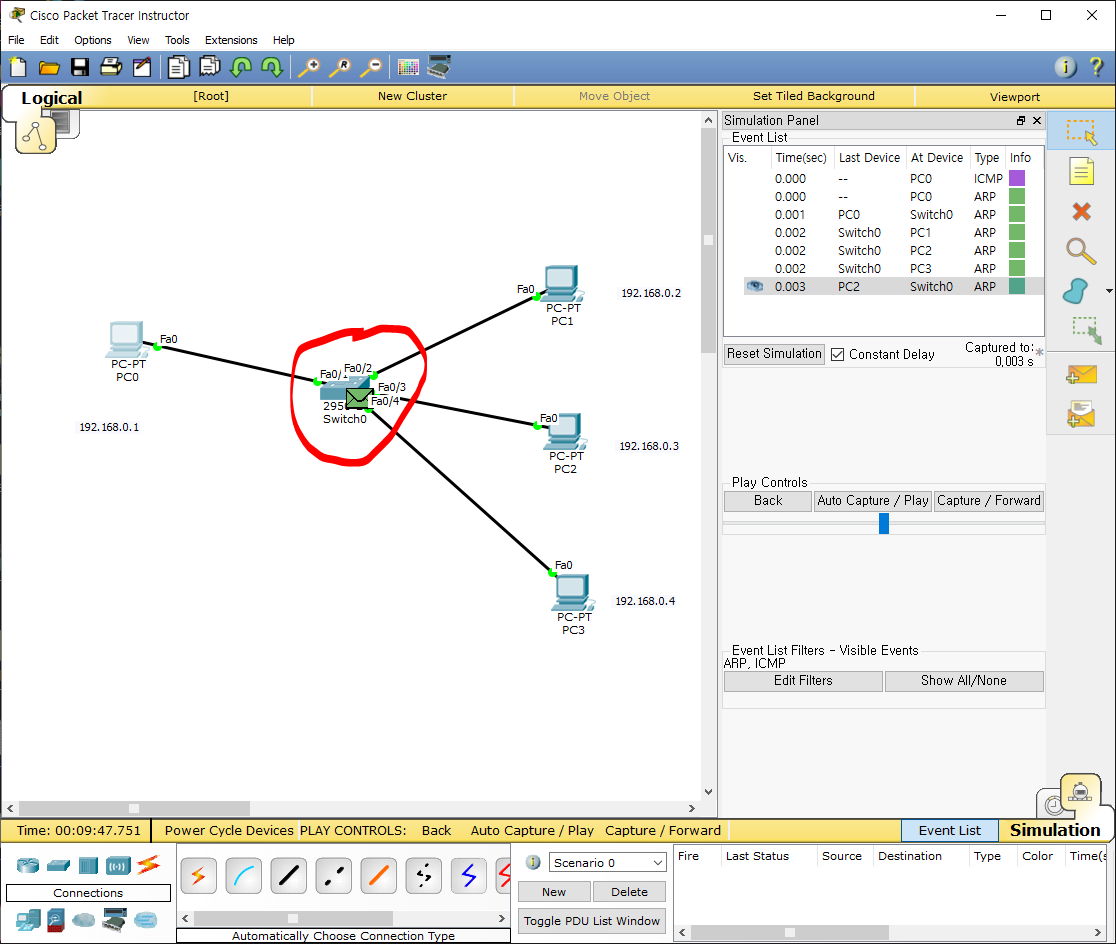
Task: Open the Scenario 0 dropdown
Action: pyautogui.click(x=607, y=863)
